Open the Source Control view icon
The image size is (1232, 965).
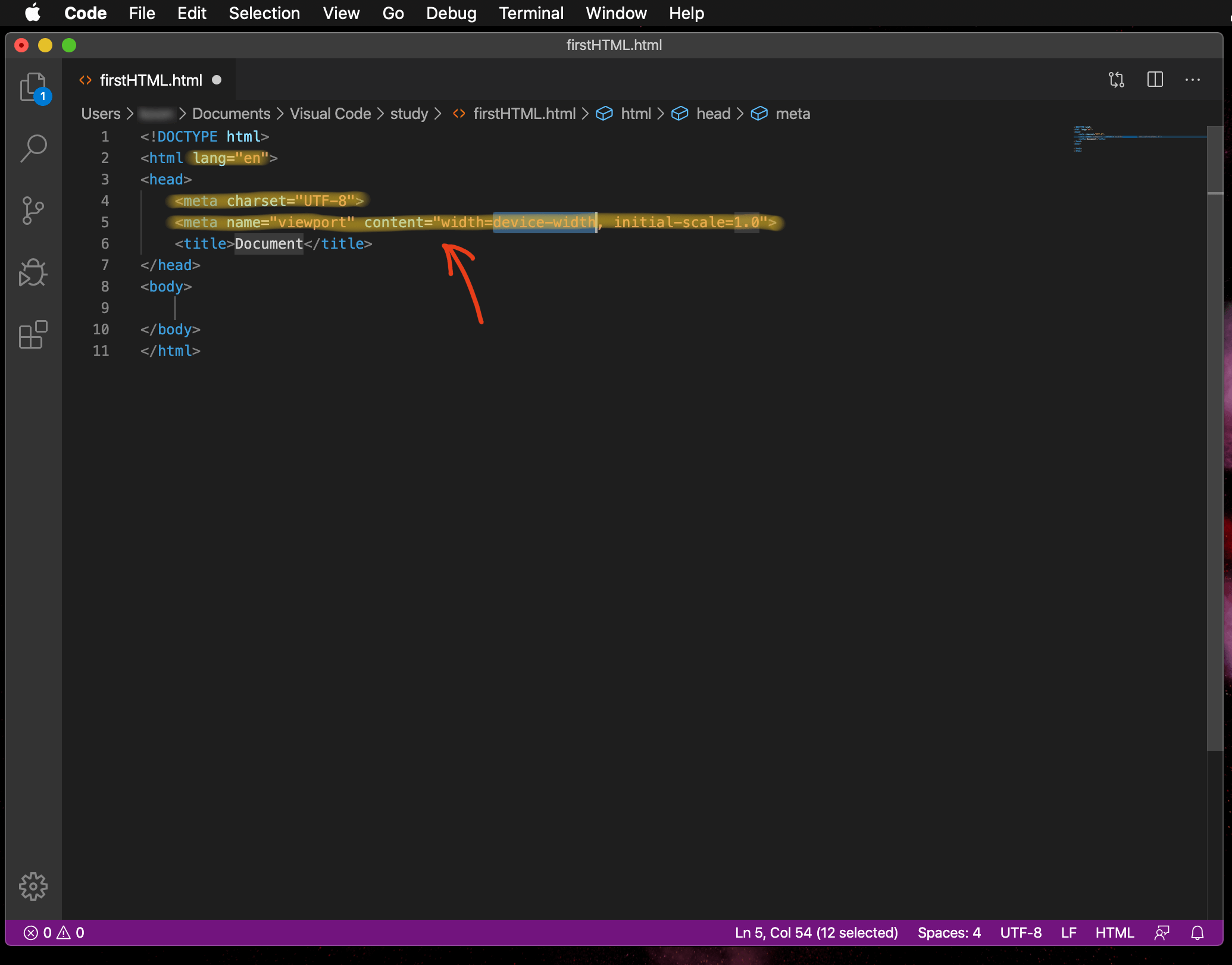pyautogui.click(x=33, y=210)
